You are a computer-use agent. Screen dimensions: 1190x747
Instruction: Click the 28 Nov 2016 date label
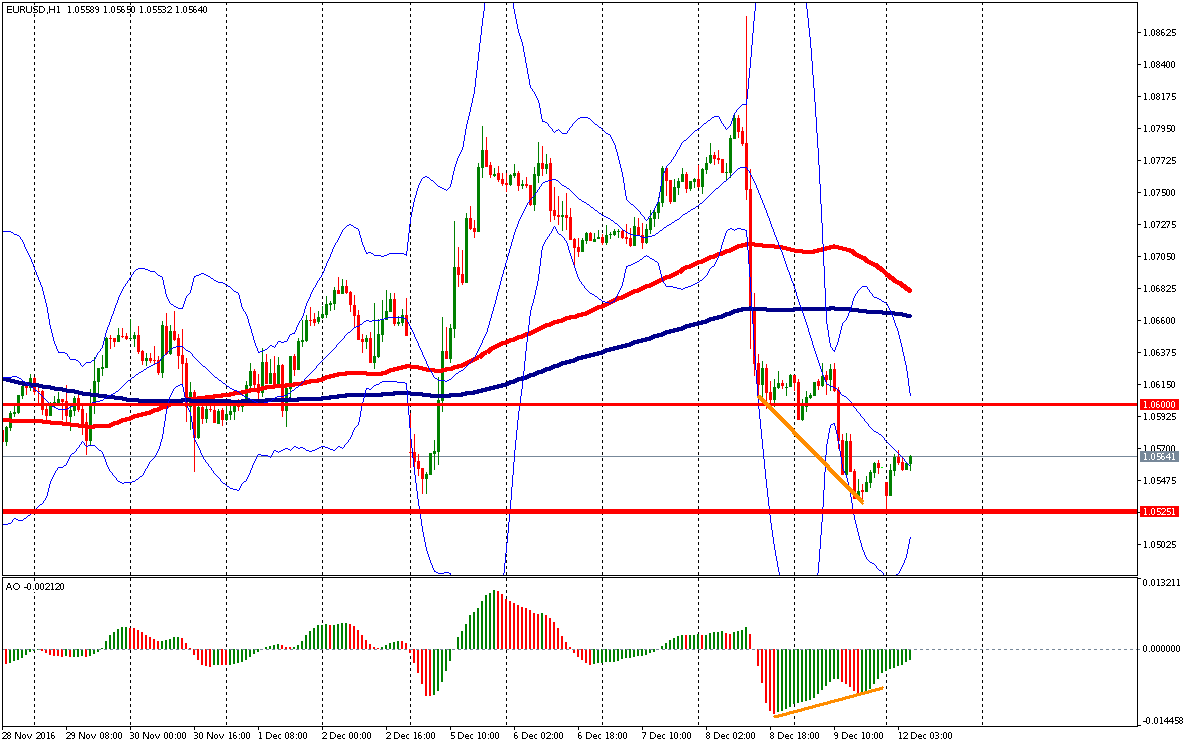[29, 736]
